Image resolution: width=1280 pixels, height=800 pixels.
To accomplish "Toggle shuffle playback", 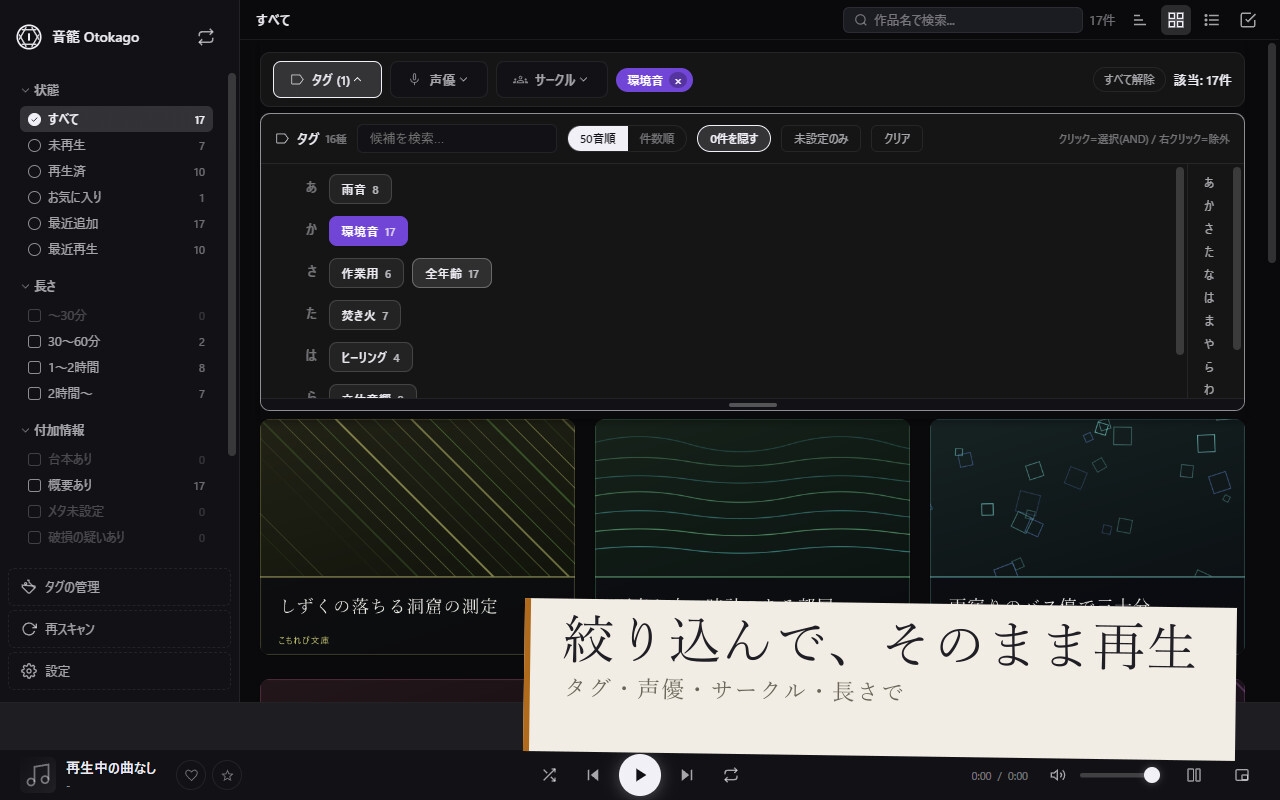I will pyautogui.click(x=549, y=775).
